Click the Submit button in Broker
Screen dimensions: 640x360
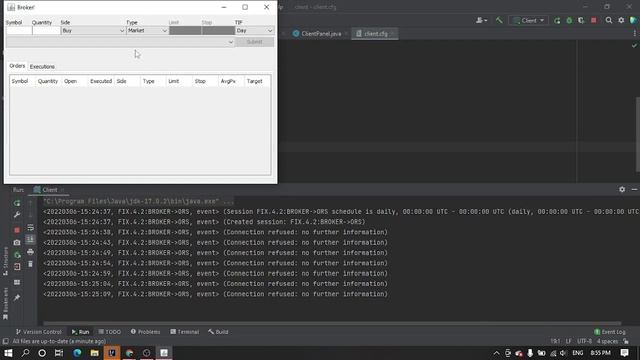(255, 42)
